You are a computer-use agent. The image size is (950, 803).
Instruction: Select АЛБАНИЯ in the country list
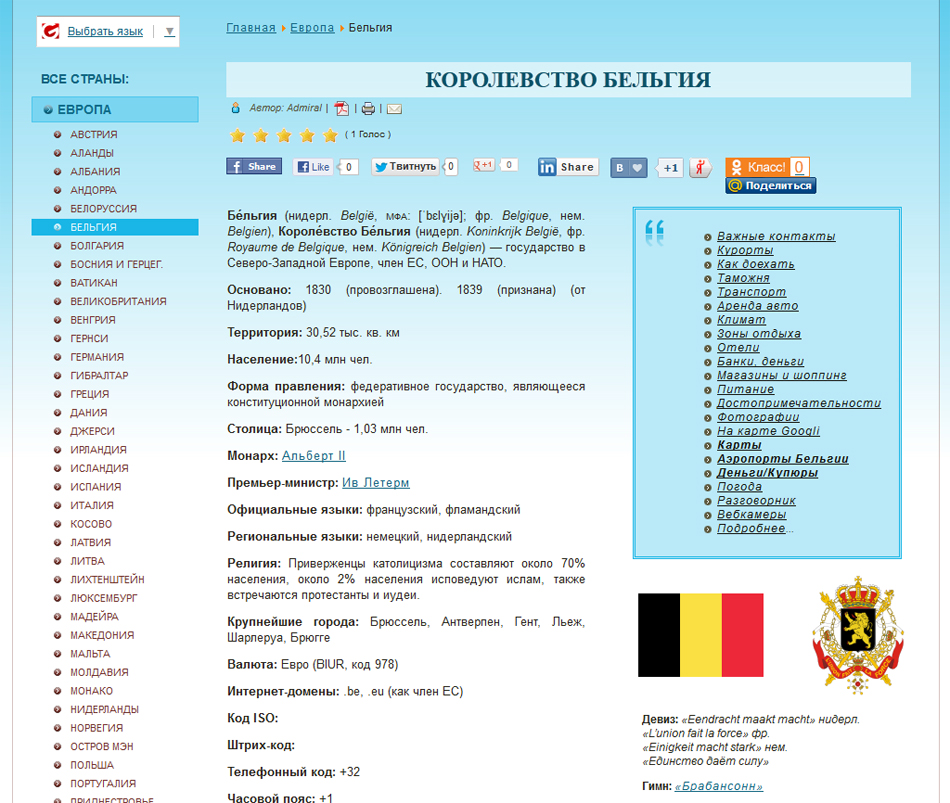[95, 172]
